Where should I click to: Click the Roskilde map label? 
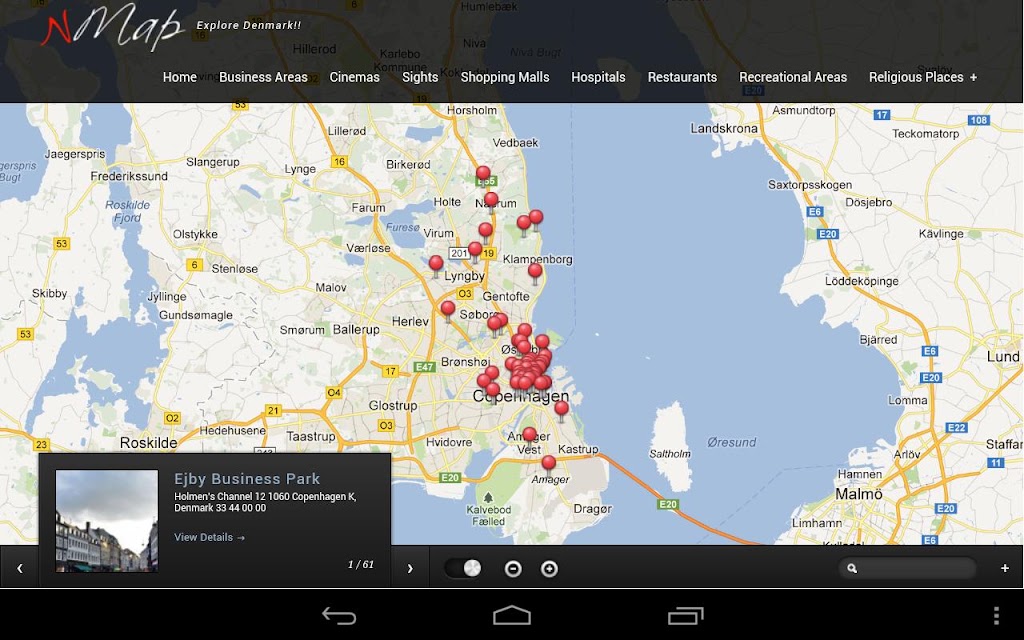click(x=148, y=443)
